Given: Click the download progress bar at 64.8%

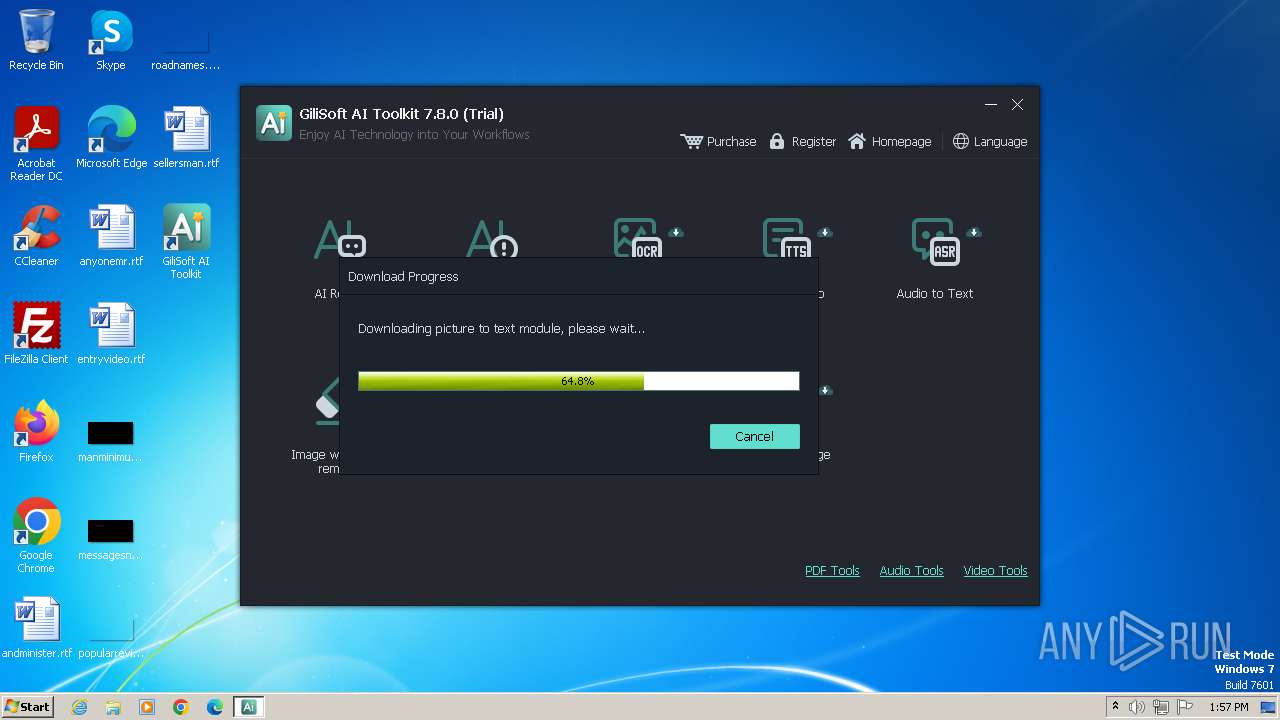Looking at the screenshot, I should (578, 381).
